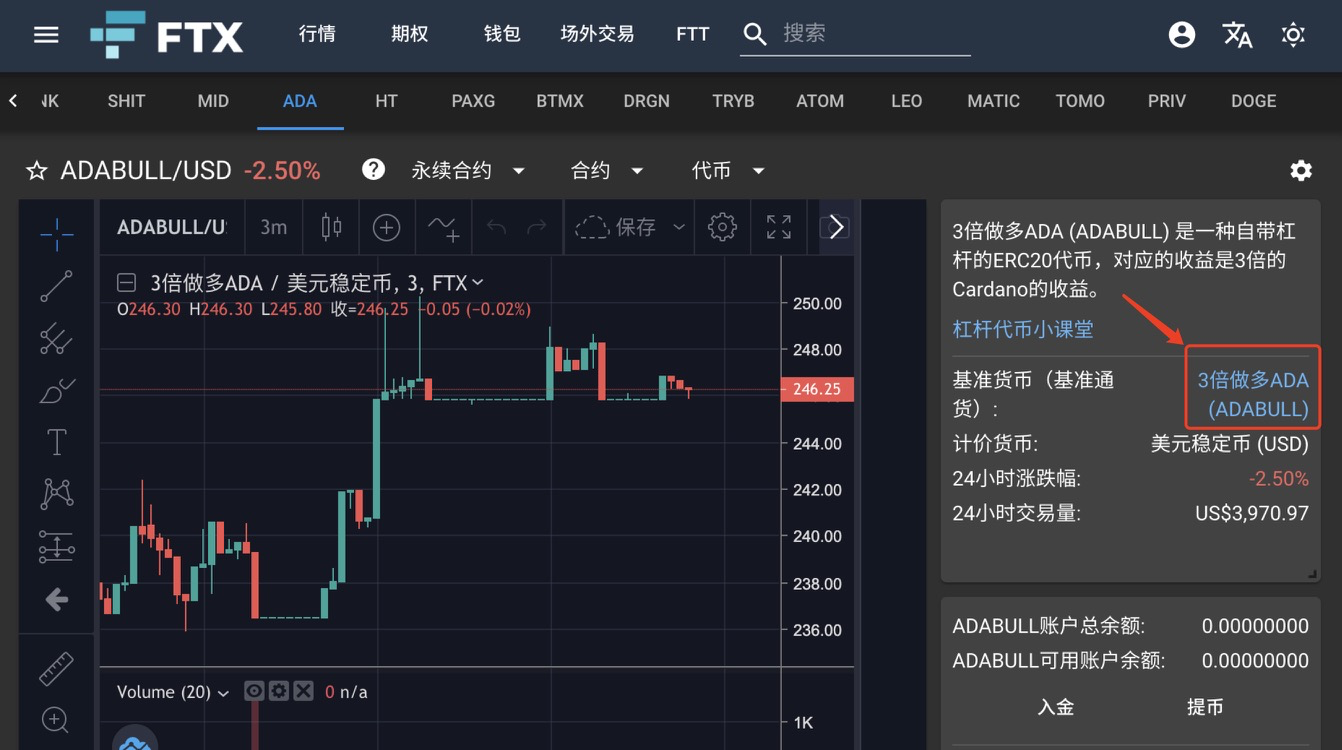This screenshot has width=1342, height=750.
Task: Click the 保存 cloud save button
Action: [616, 227]
